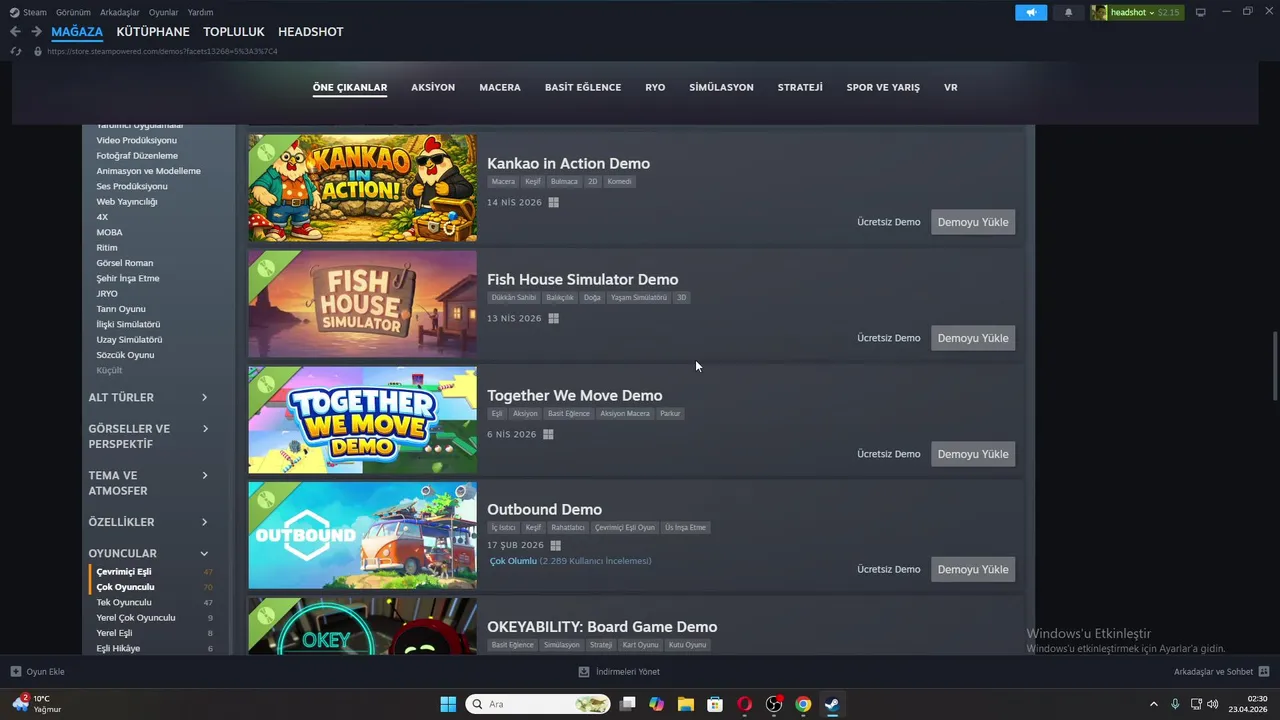
Task: Filter by Şehir İnşa Etme genre
Action: click(128, 278)
